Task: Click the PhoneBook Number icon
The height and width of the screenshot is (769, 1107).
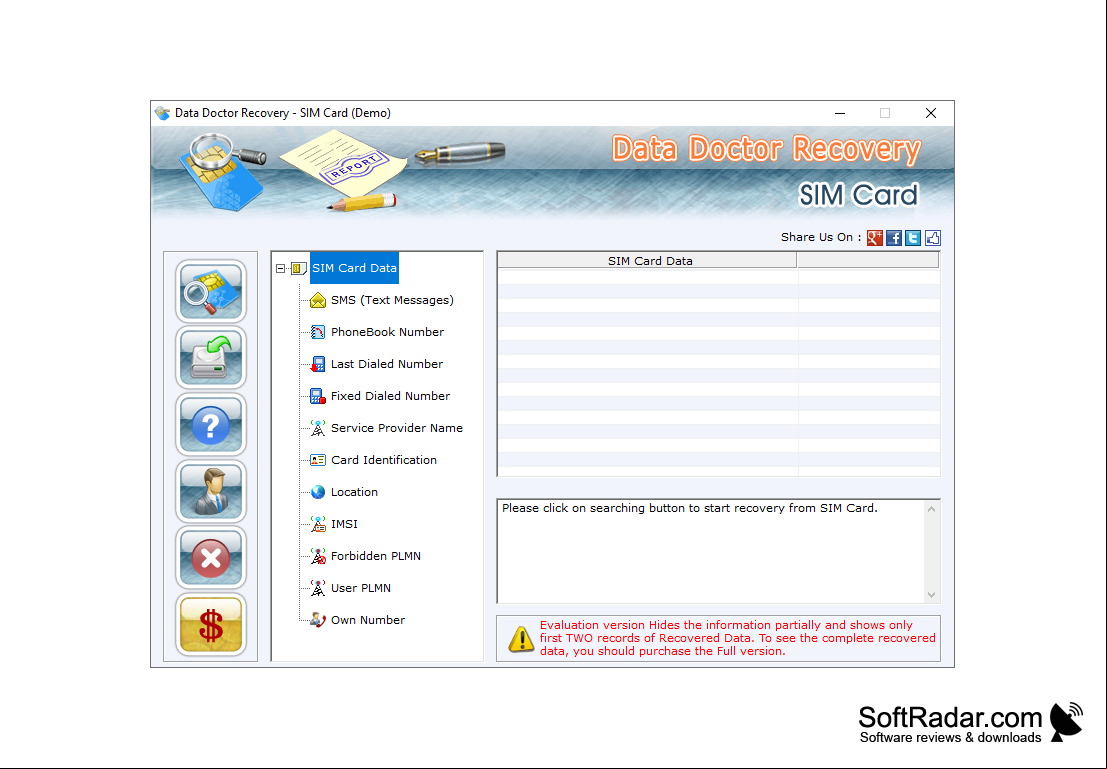Action: [318, 332]
